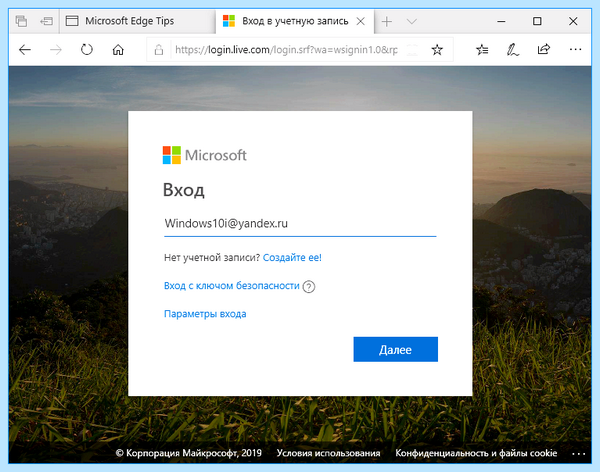The width and height of the screenshot is (600, 472).
Task: Open Edge settings and more menu
Action: (575, 49)
